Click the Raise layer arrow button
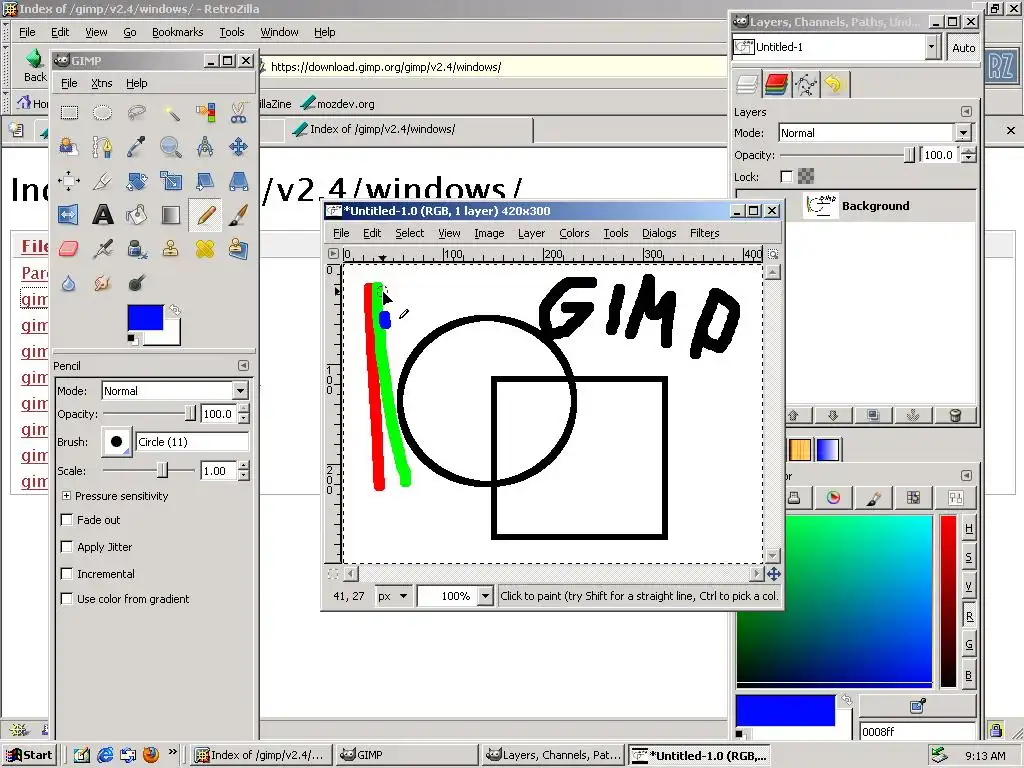The height and width of the screenshot is (768, 1024). click(x=793, y=415)
